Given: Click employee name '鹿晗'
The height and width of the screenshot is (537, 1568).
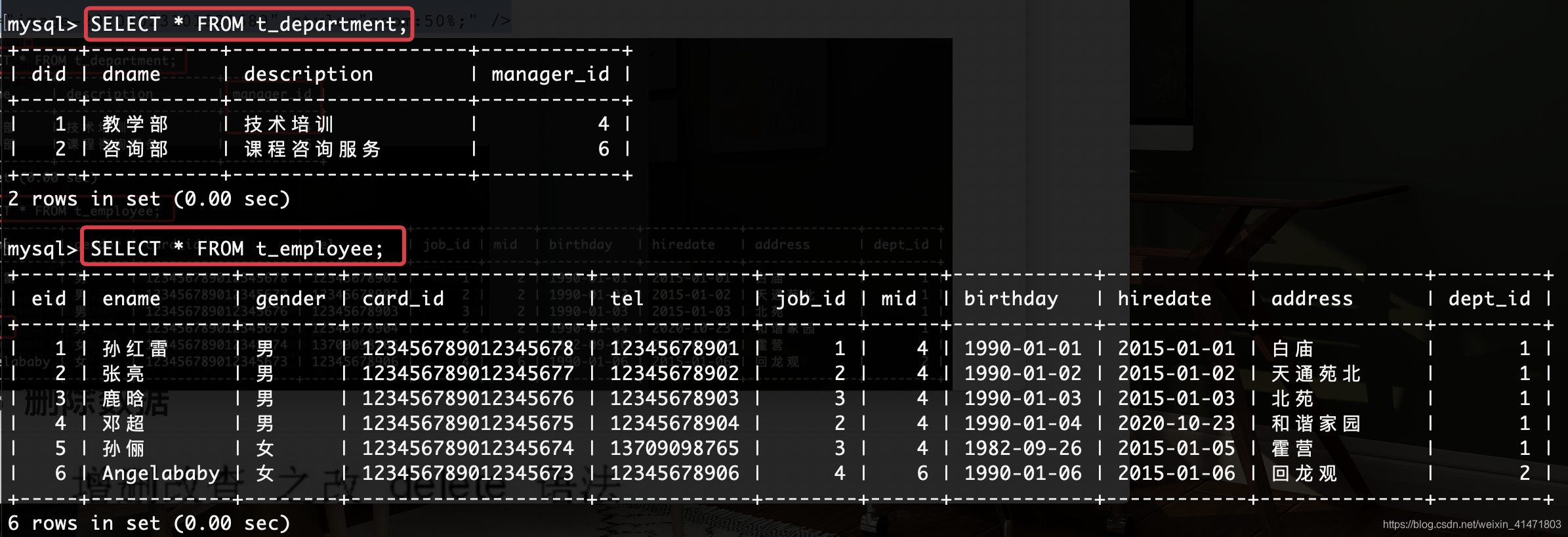Looking at the screenshot, I should click(x=124, y=398).
